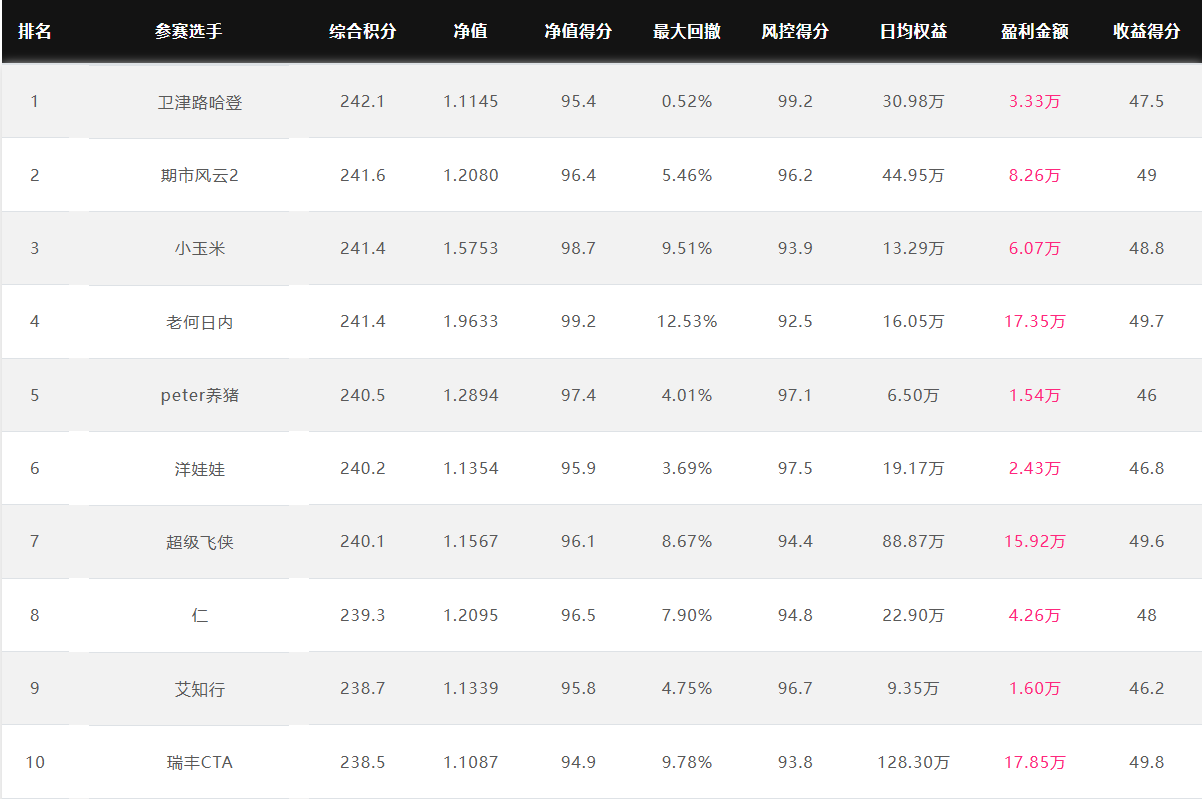The image size is (1202, 799).
Task: Click contestant peter养猪
Action: [x=200, y=395]
